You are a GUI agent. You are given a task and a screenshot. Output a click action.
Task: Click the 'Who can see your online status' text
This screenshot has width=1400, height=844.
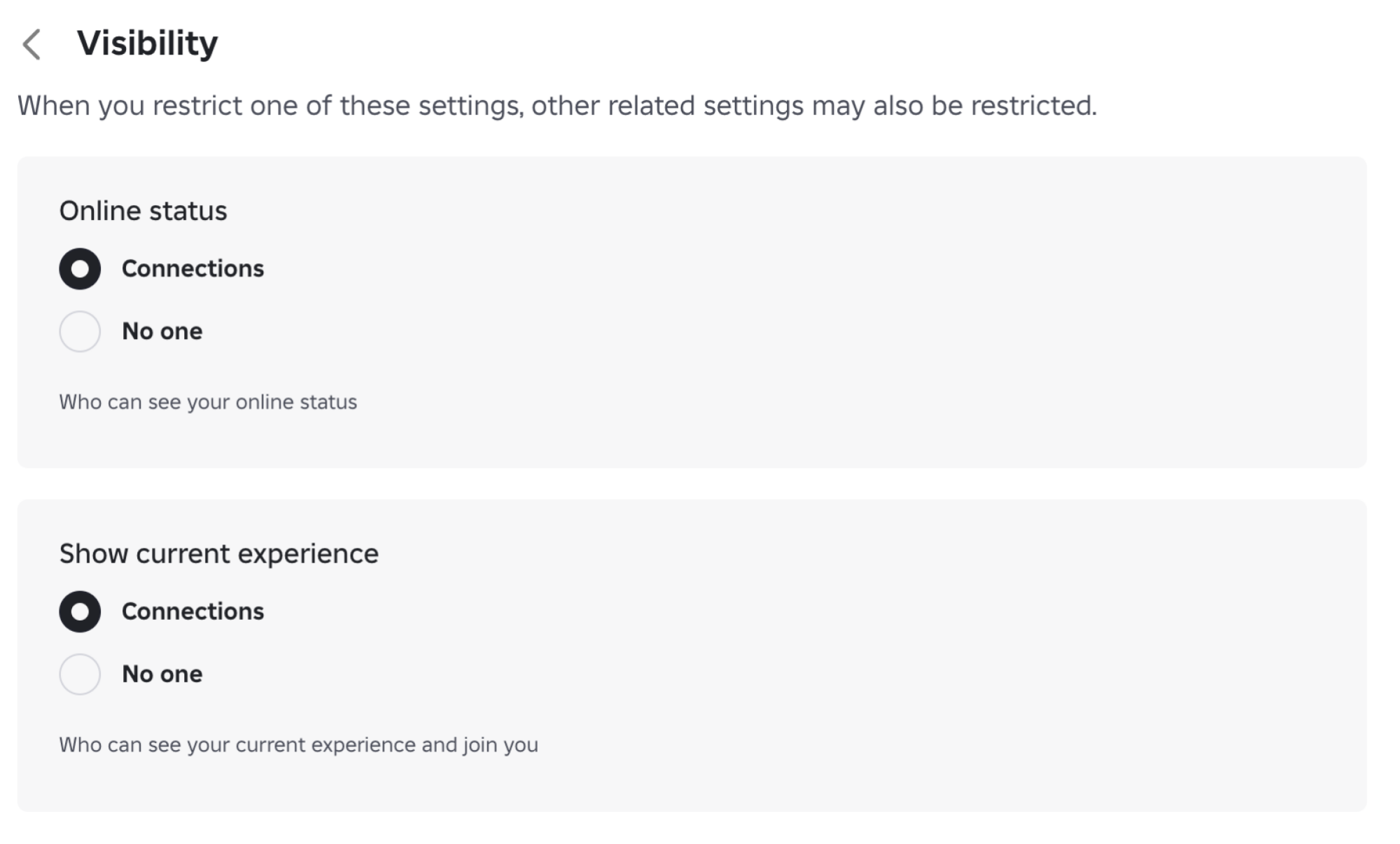[x=208, y=402]
